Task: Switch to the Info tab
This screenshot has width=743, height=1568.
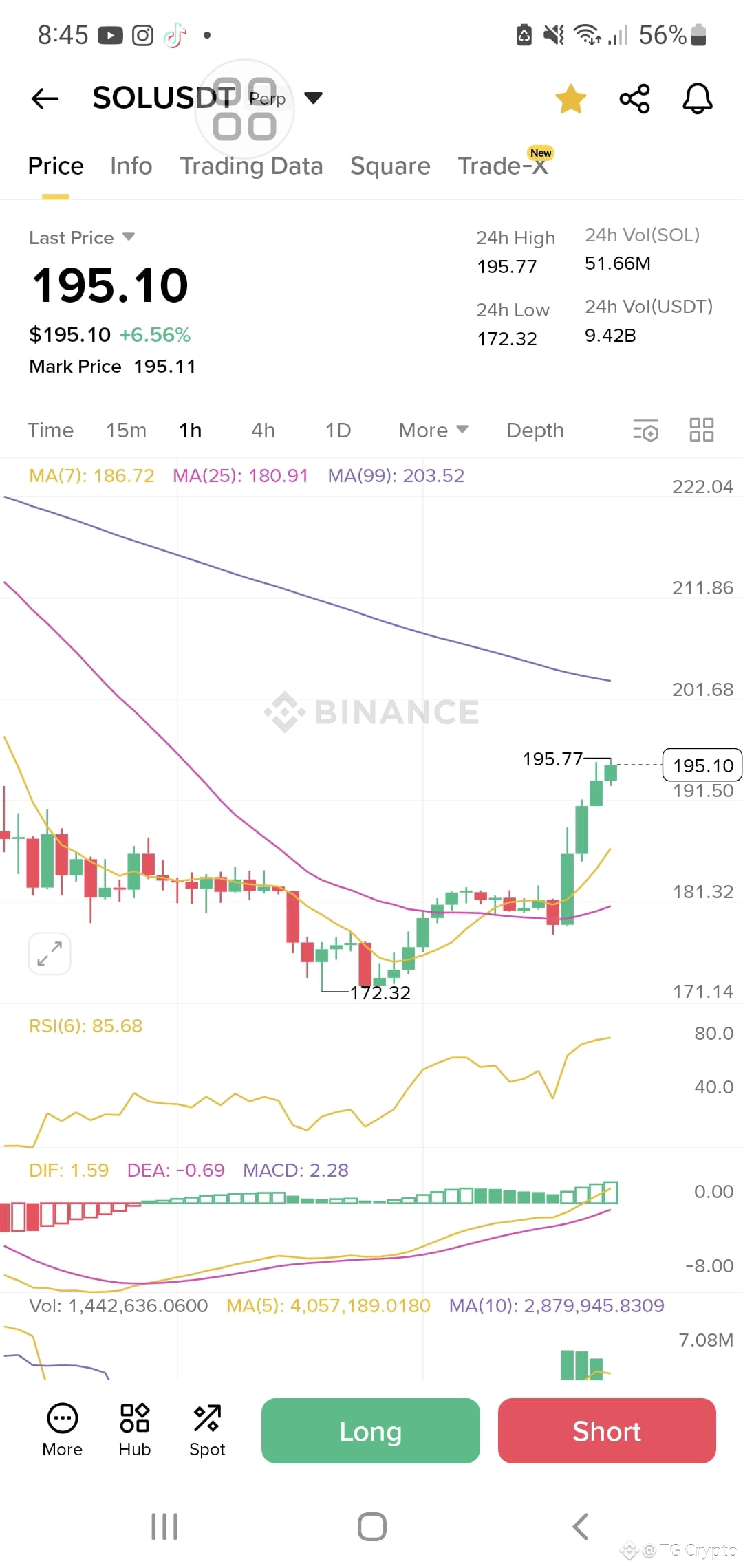Action: pos(131,166)
